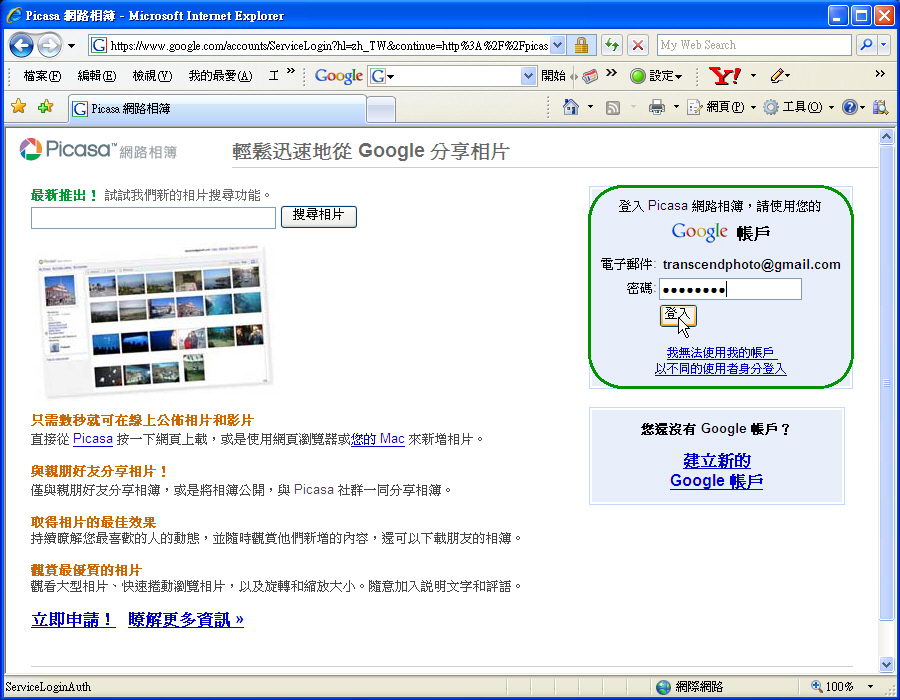Screen dimensions: 900x700
Task: Click 建立新的 Google 帳戶 link
Action: click(x=716, y=470)
